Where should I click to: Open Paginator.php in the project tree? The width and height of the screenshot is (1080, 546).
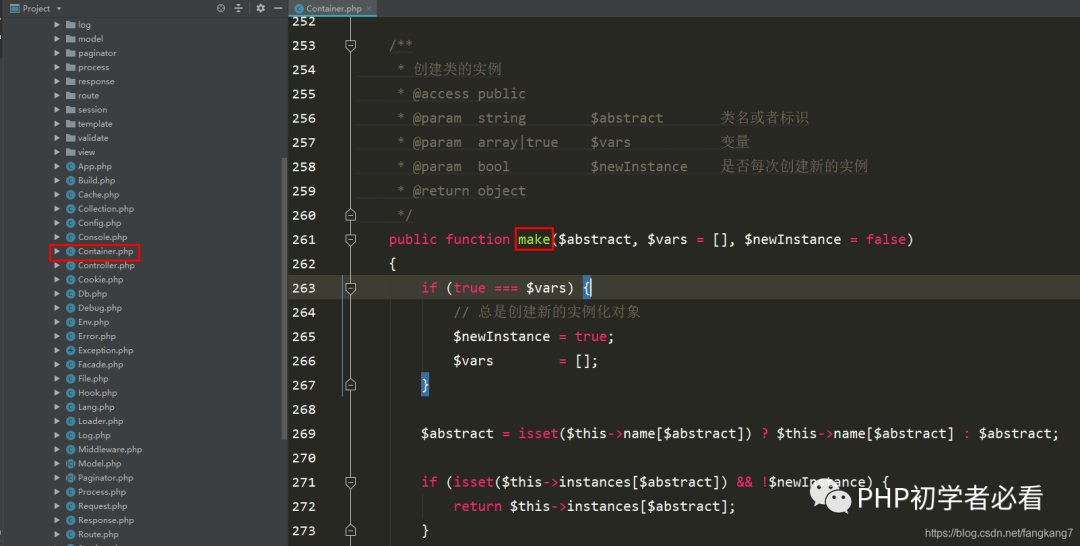click(105, 477)
